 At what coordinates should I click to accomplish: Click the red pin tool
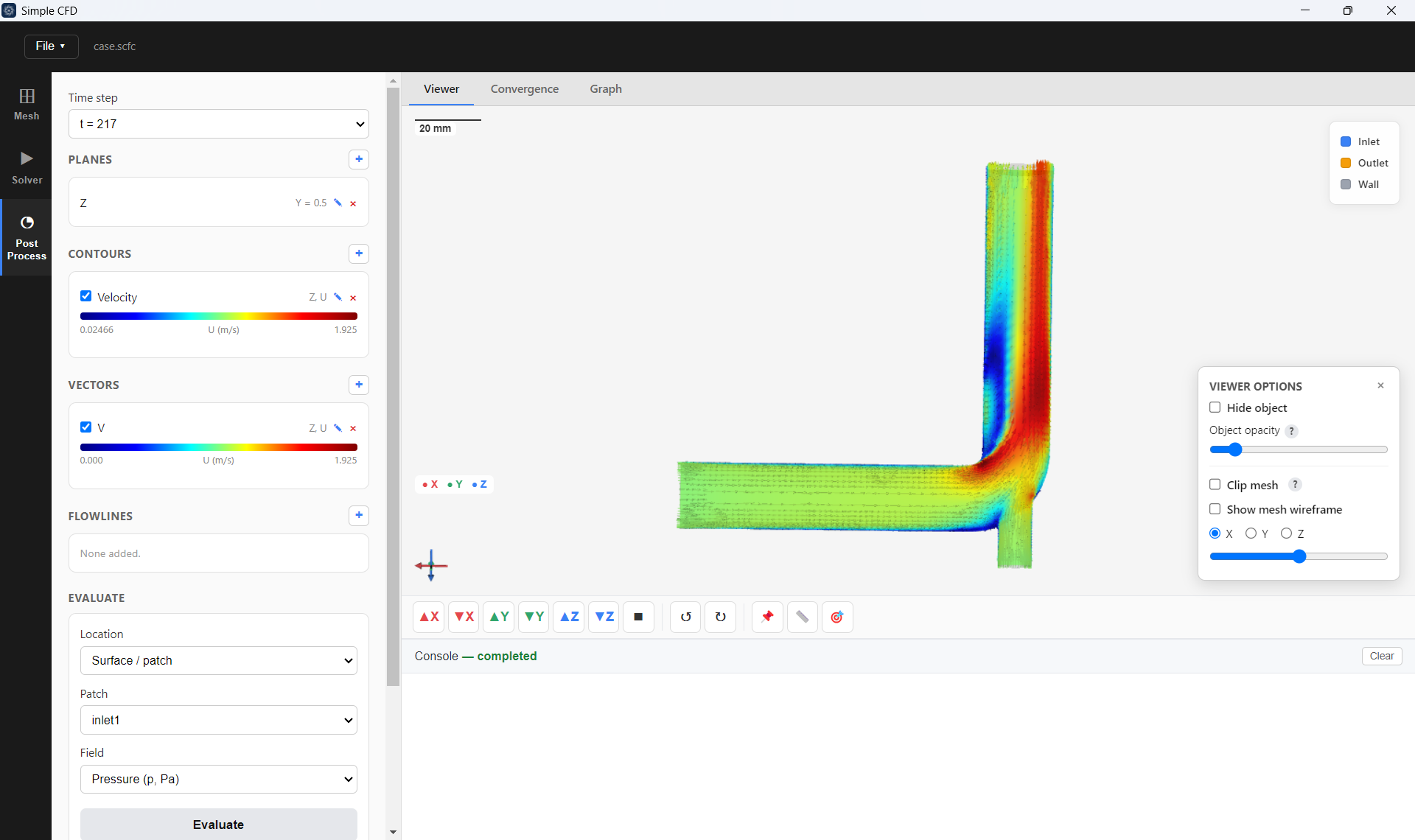tap(767, 617)
